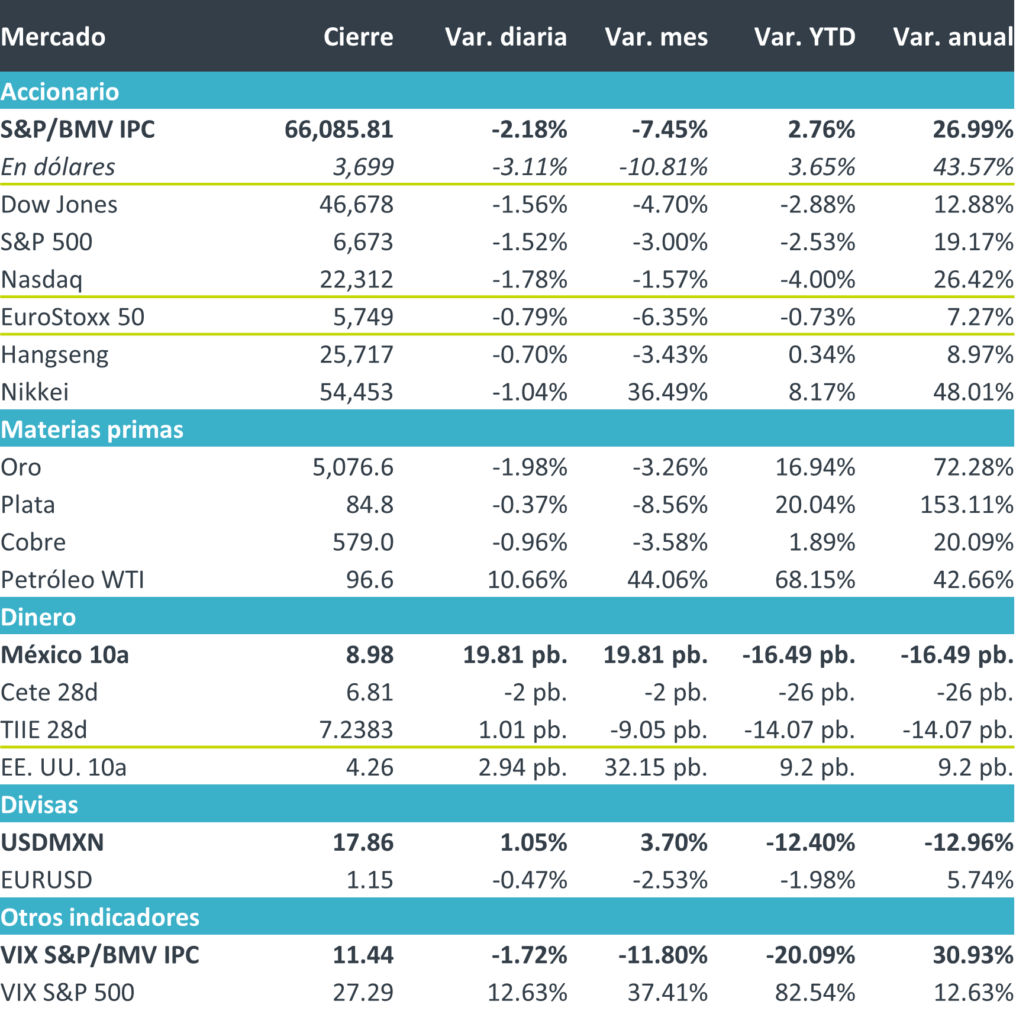Click the Divisas section header
Image resolution: width=1016 pixels, height=1024 pixels.
40,804
